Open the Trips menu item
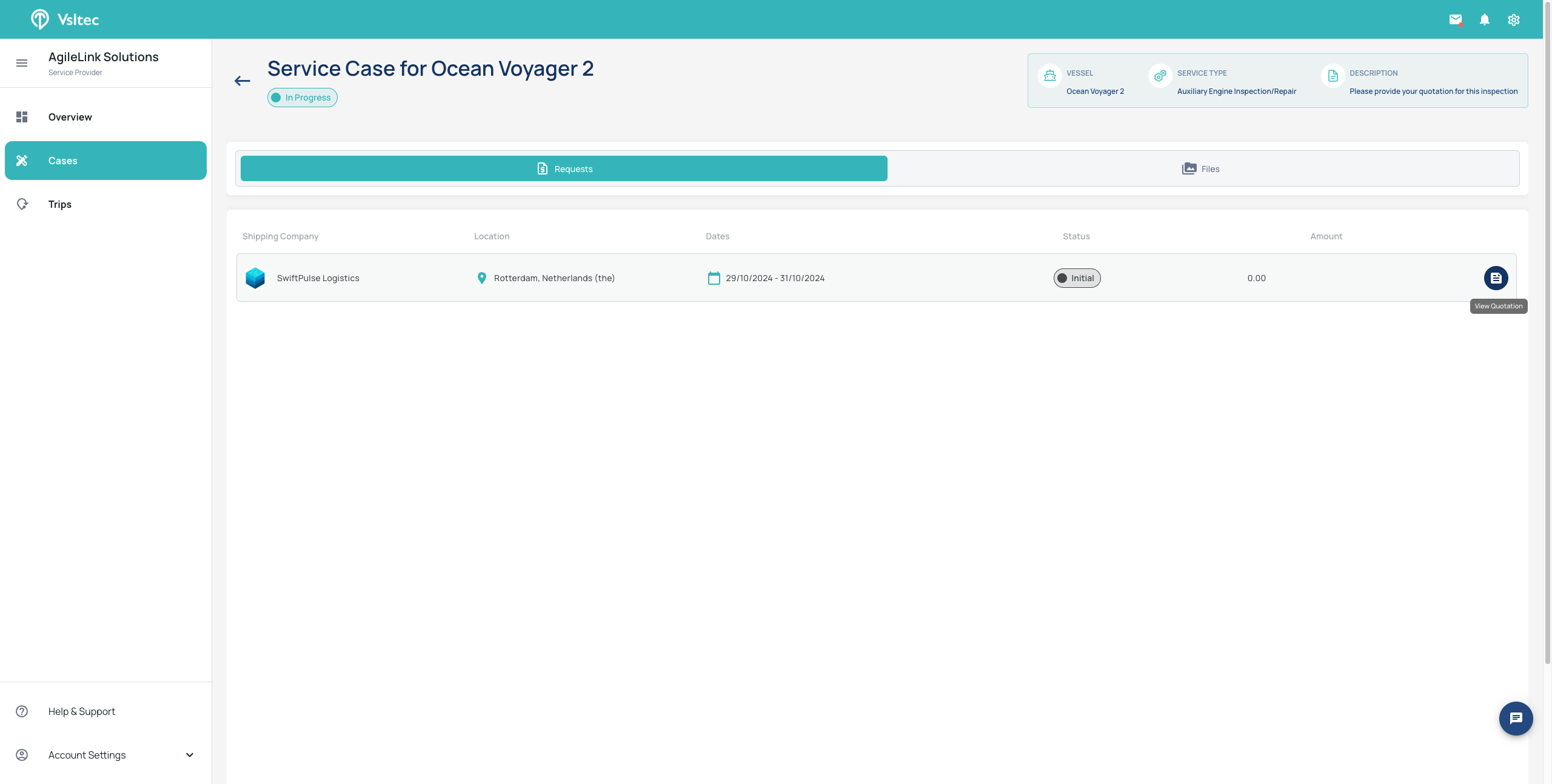The image size is (1552, 784). 105,204
